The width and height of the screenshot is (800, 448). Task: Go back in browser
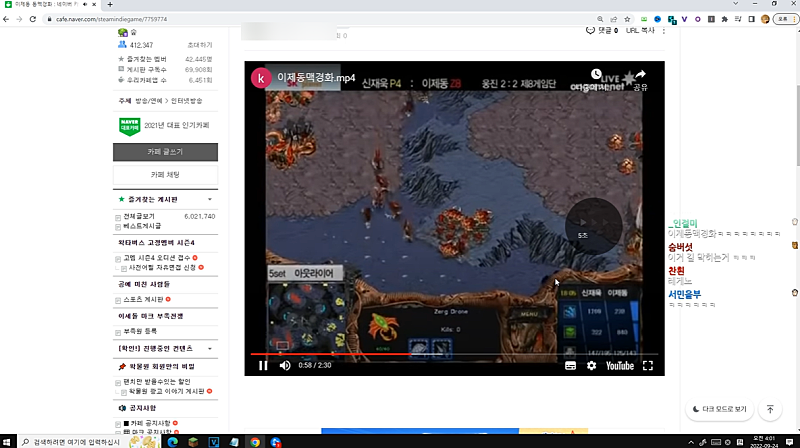6,19
